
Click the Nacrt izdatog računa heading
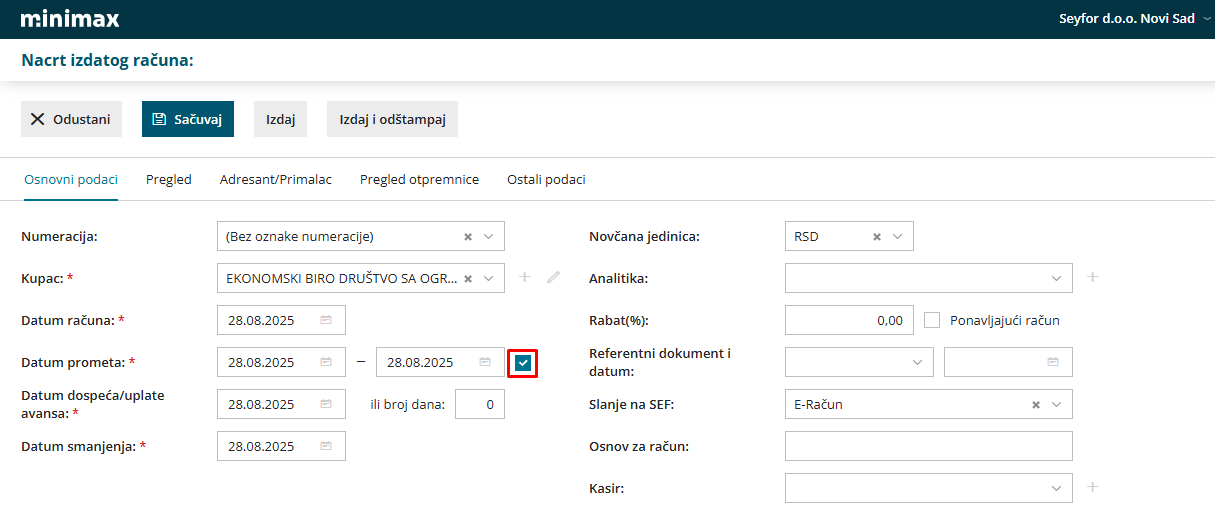click(107, 61)
